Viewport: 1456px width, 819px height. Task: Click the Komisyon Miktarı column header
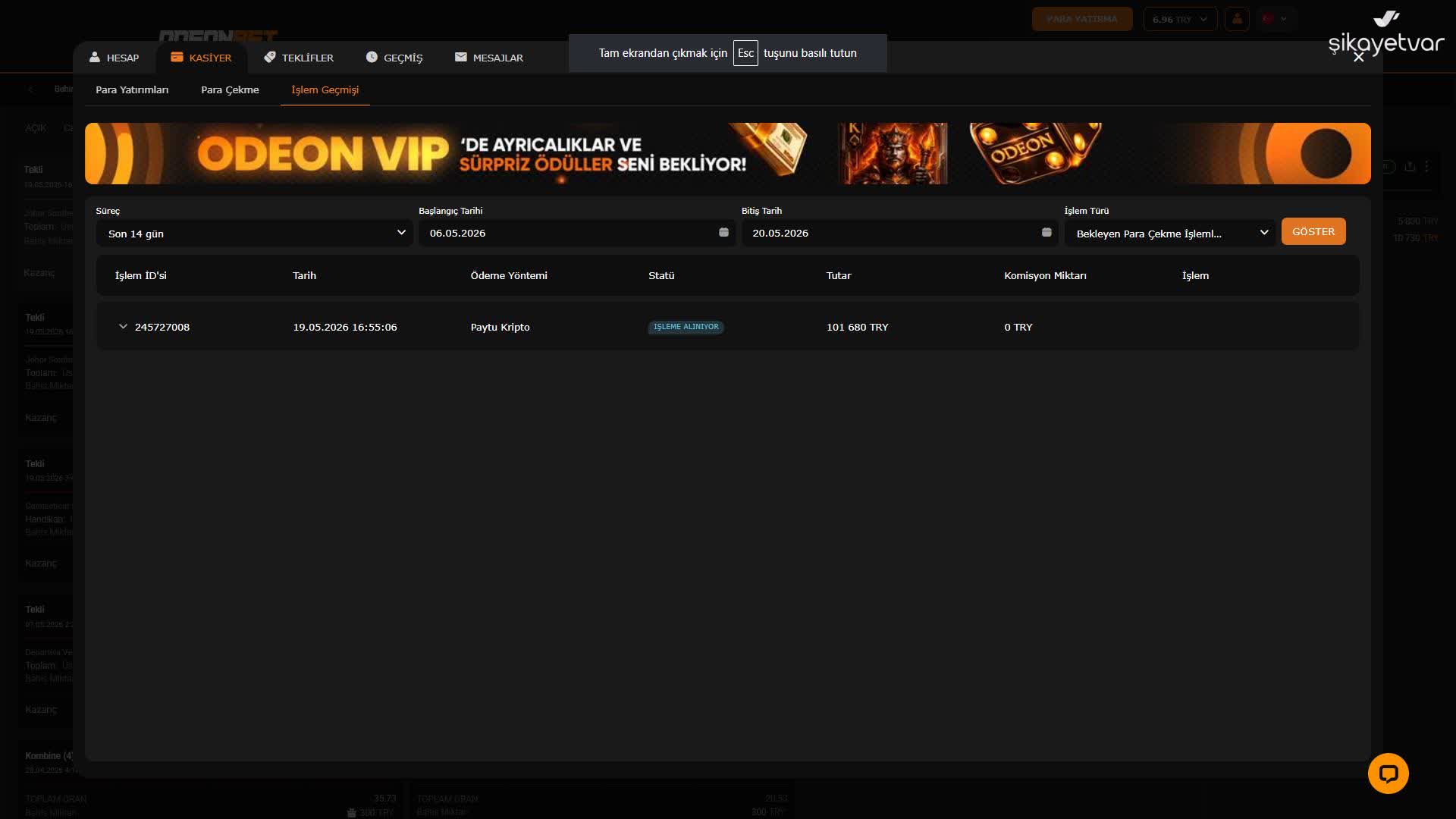pyautogui.click(x=1045, y=275)
